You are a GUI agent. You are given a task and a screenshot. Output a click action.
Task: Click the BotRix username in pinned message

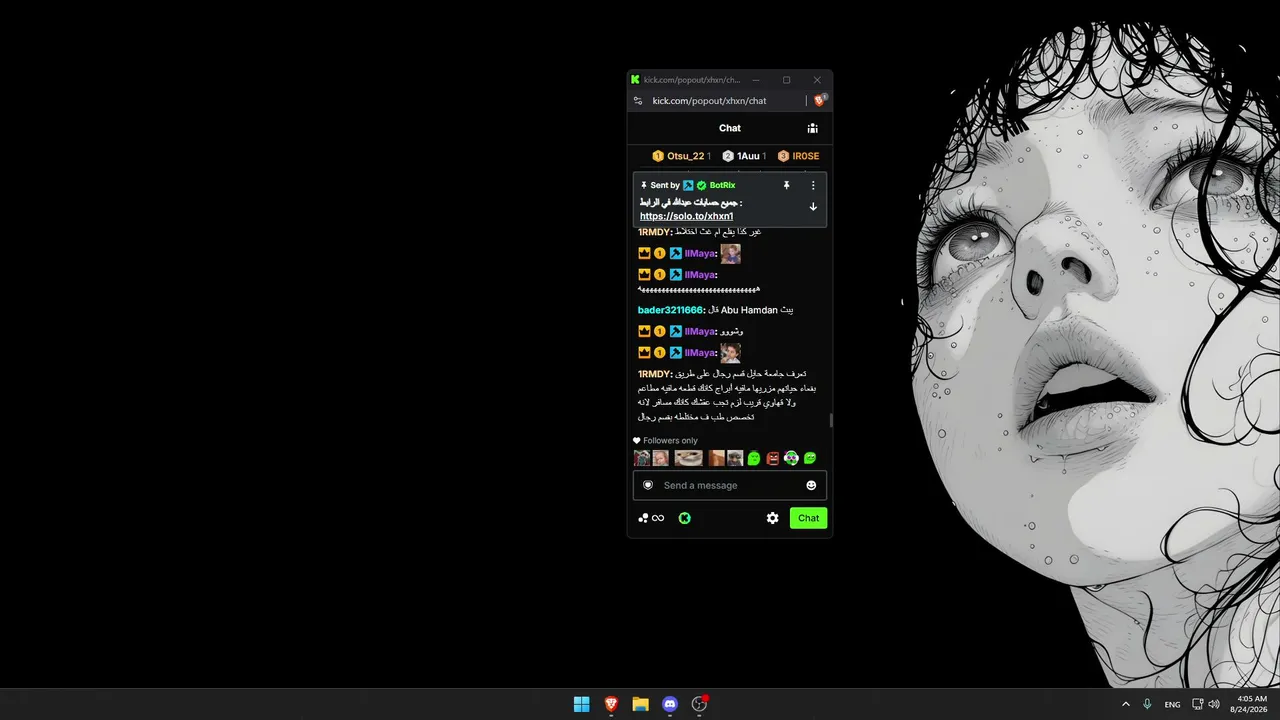point(722,185)
